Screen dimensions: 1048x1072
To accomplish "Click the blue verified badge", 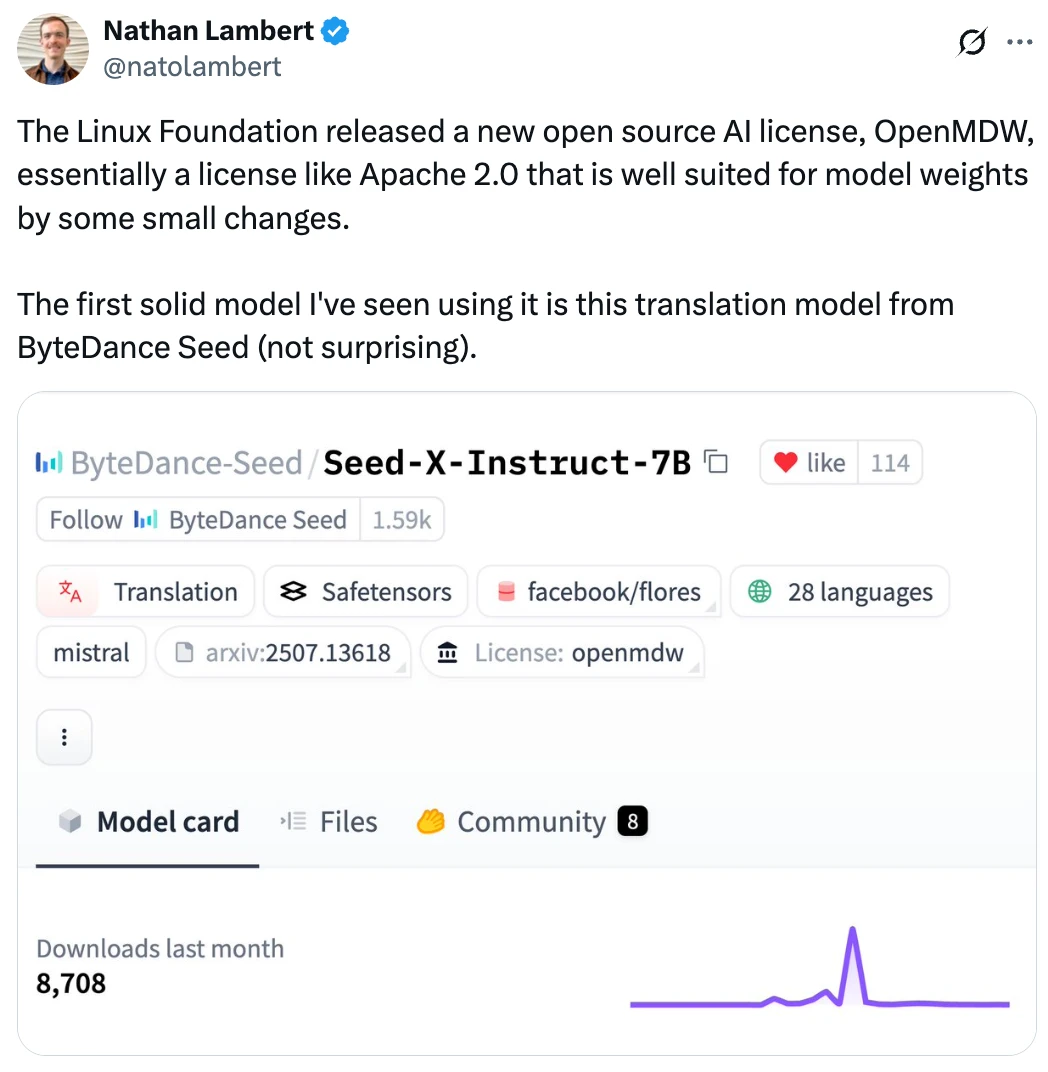I will [x=335, y=32].
